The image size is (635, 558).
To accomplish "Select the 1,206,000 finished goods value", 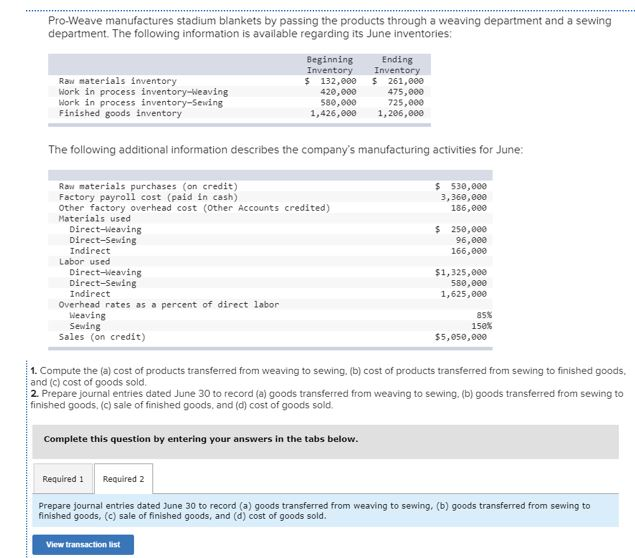I will [401, 113].
